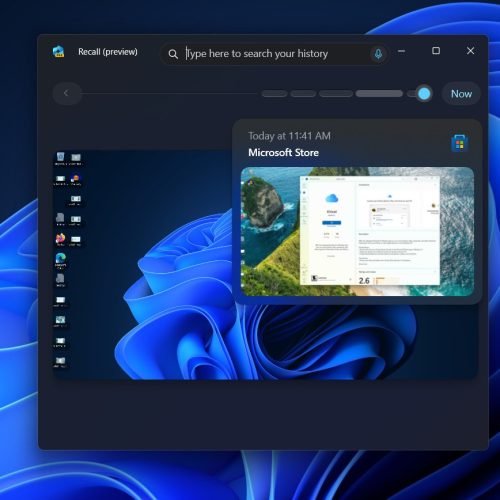The image size is (500, 500).
Task: Select the middle timeline segment
Action: 336,94
